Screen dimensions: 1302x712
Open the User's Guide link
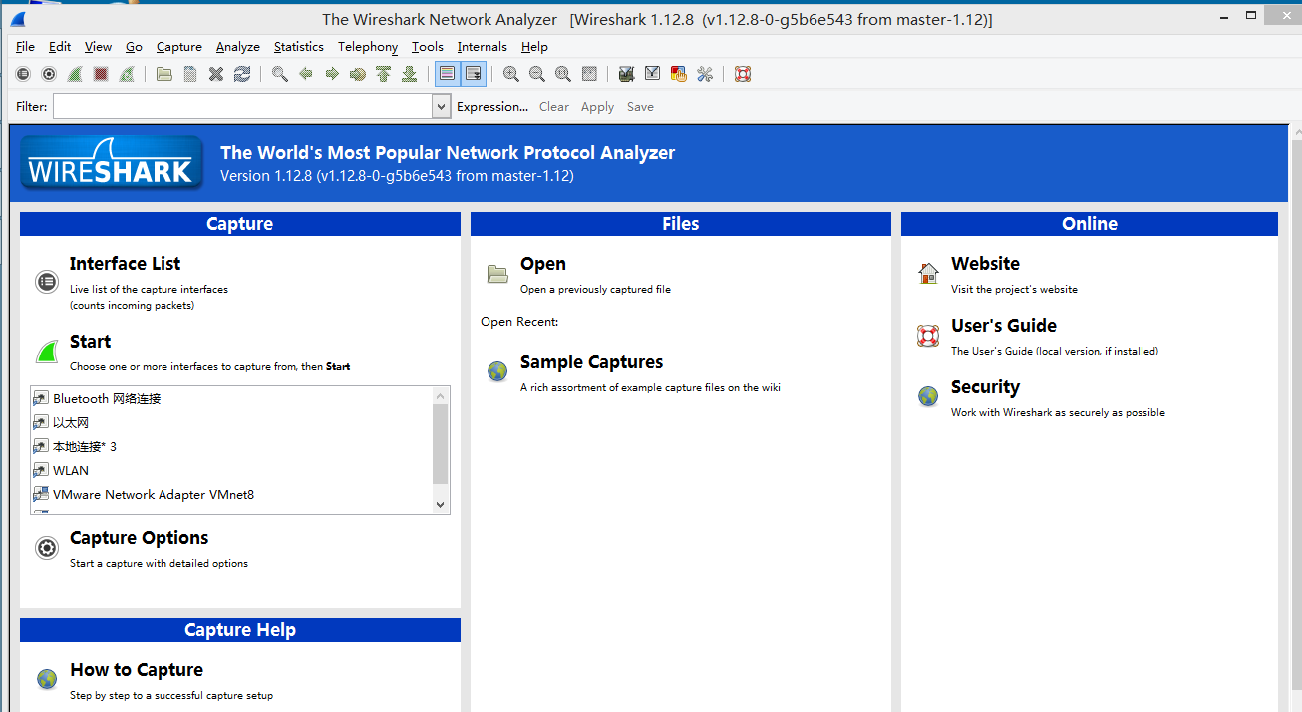coord(1004,326)
